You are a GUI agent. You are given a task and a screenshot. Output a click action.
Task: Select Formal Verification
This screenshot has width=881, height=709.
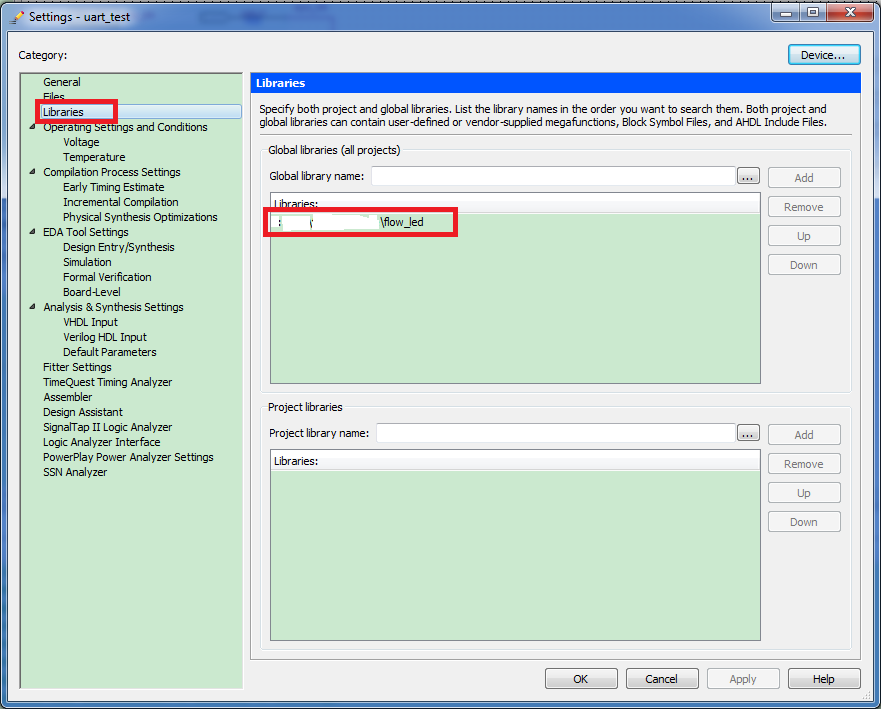click(x=107, y=277)
